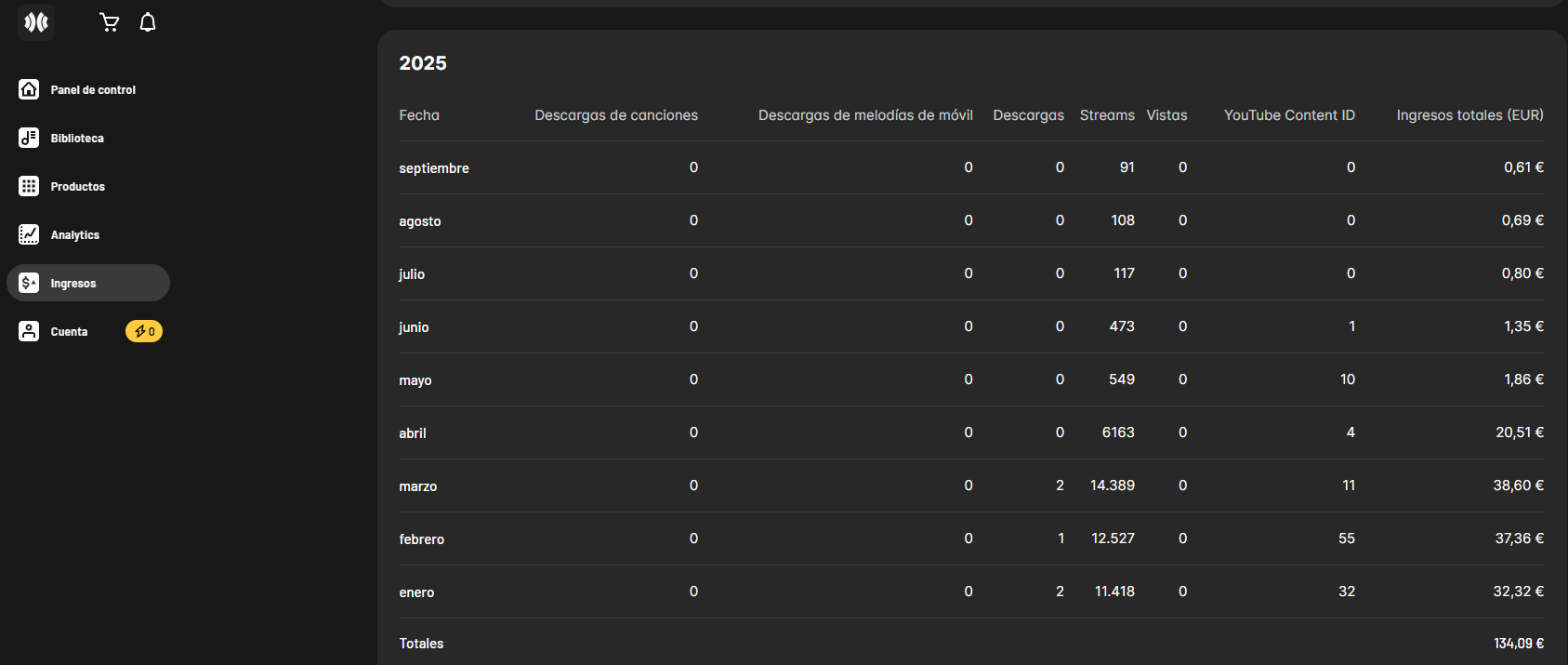Go to Panel de control
The width and height of the screenshot is (1568, 665).
[x=93, y=90]
